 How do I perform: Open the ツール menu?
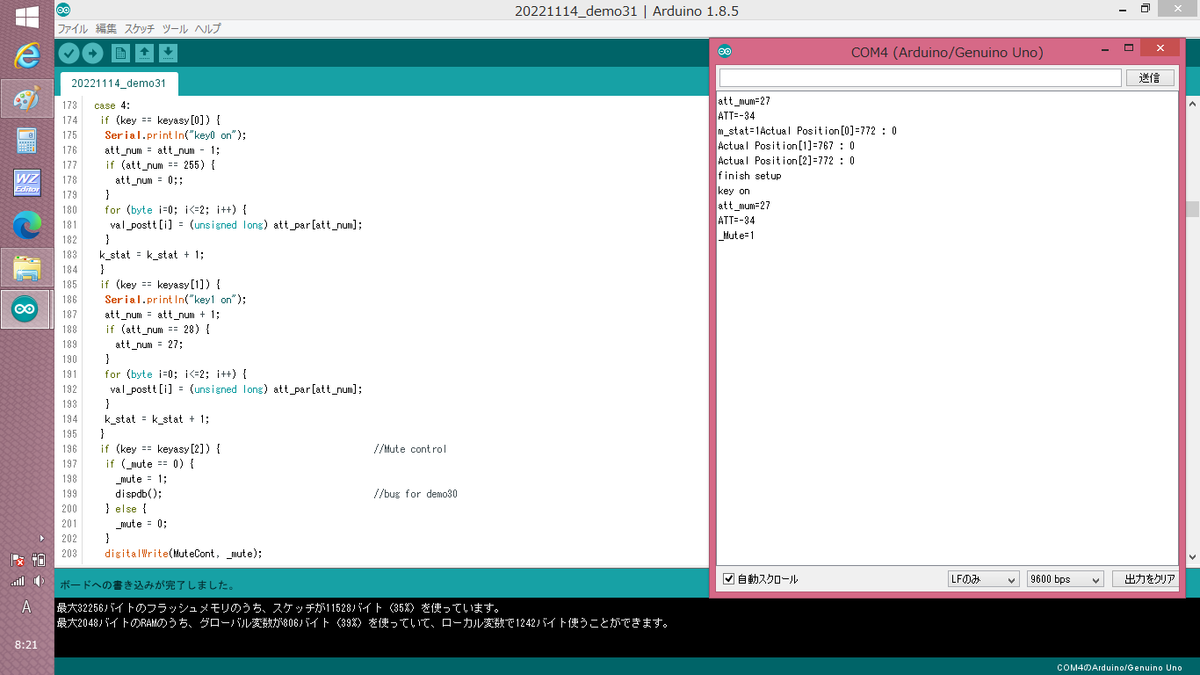pyautogui.click(x=175, y=29)
